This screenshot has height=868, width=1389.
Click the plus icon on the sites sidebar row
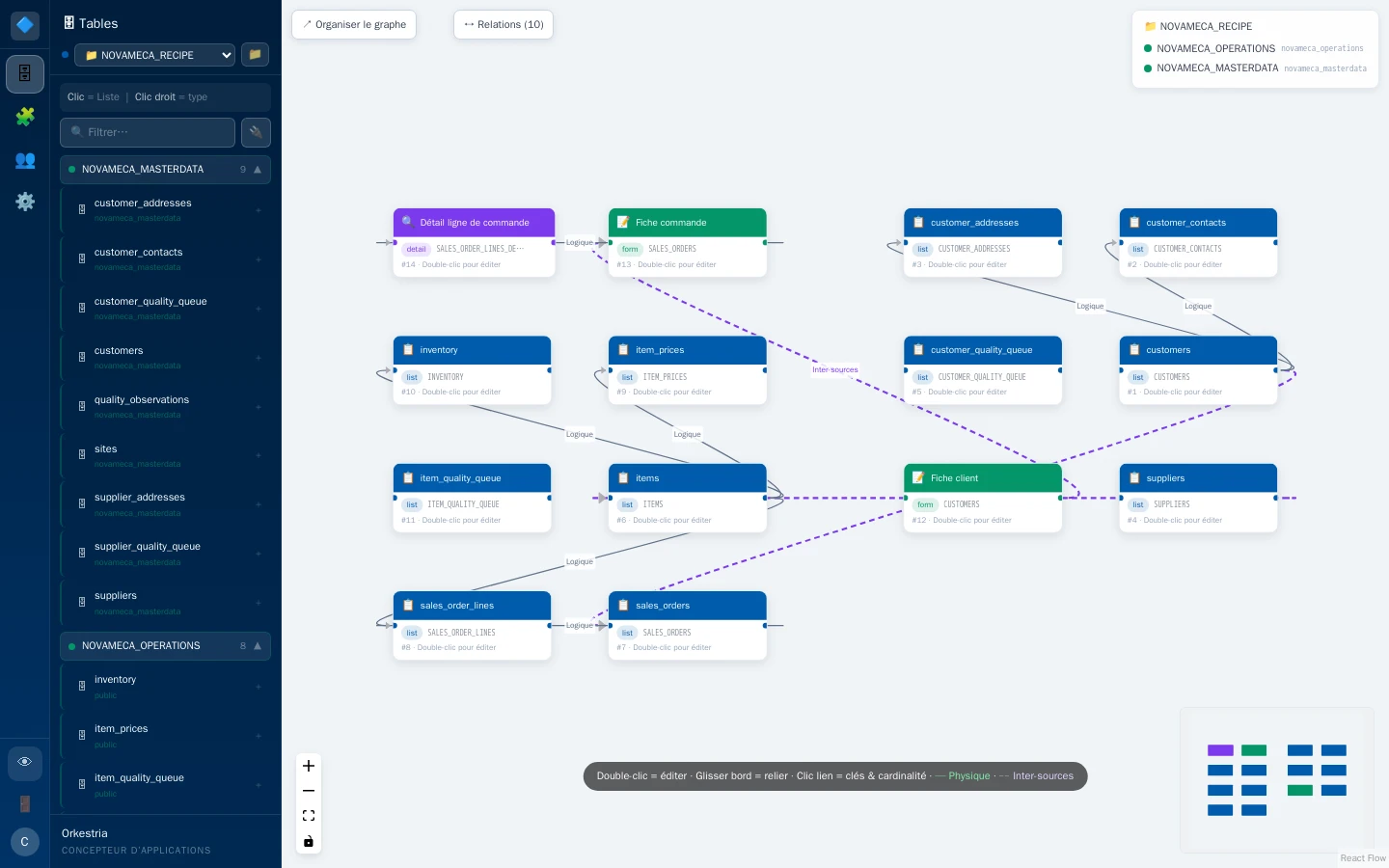tap(259, 456)
